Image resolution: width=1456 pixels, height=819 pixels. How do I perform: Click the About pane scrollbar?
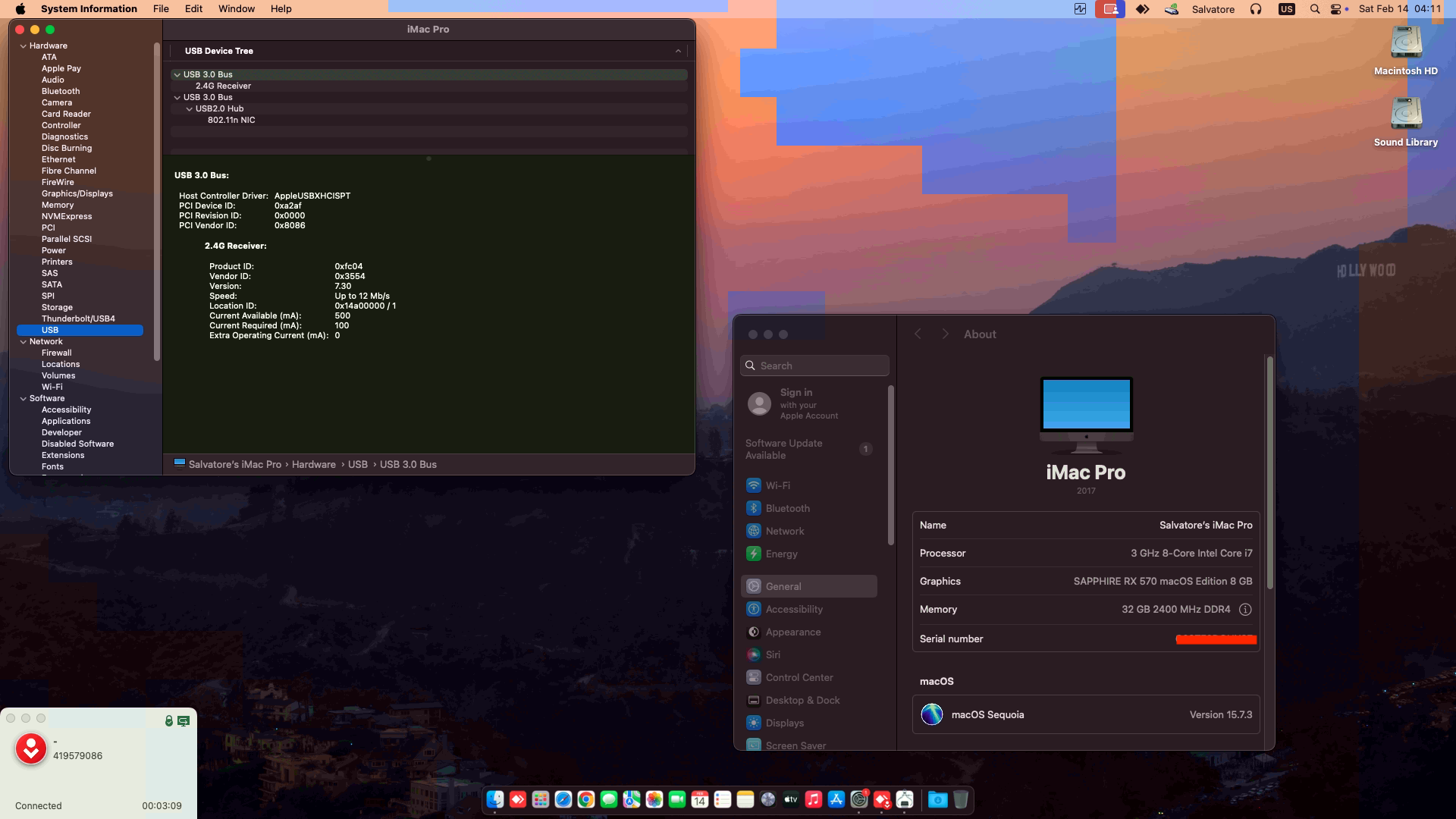pyautogui.click(x=1269, y=472)
